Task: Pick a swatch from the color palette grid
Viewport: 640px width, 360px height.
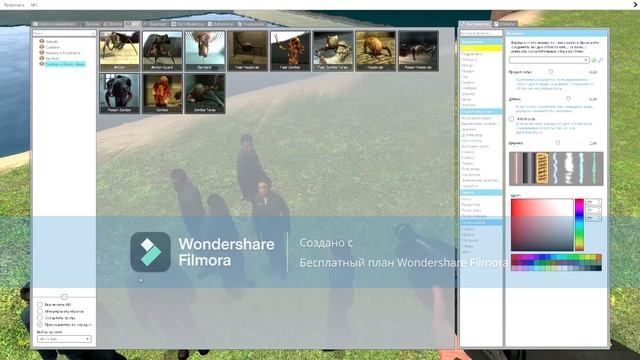Action: coord(556,262)
